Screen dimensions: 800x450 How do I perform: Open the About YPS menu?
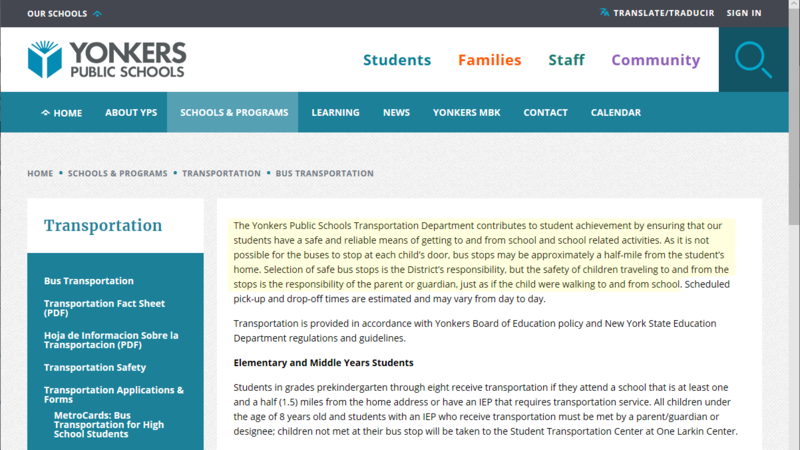[x=130, y=113]
